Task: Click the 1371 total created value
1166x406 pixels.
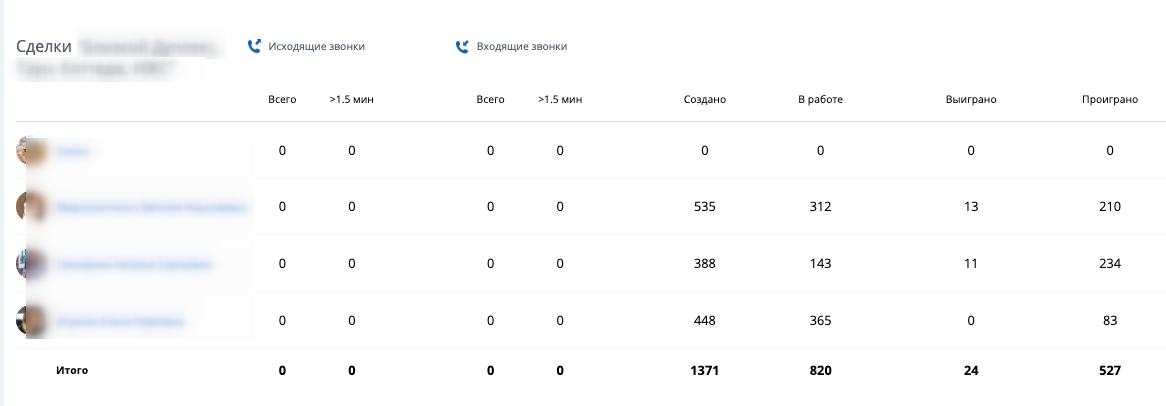Action: 704,370
